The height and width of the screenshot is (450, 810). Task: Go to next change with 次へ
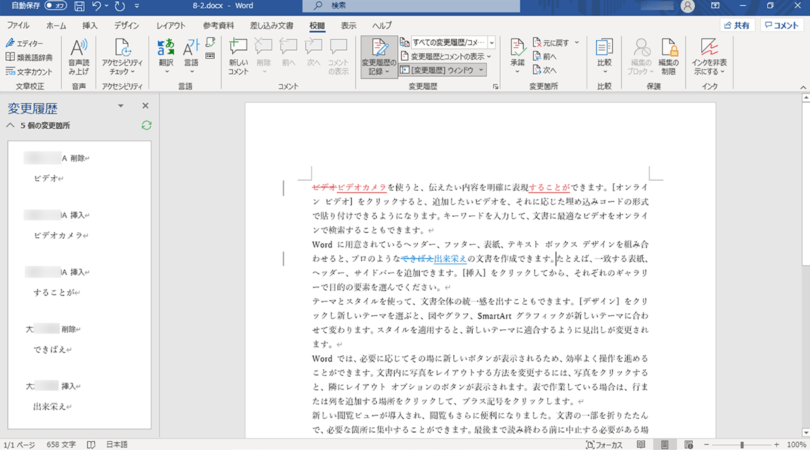click(x=545, y=70)
